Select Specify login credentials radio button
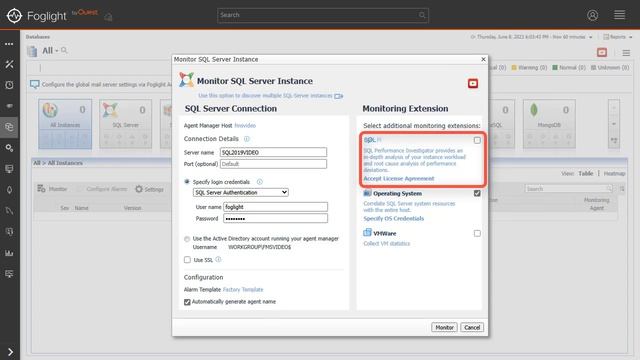Viewport: 640px width, 360px height. [x=187, y=182]
